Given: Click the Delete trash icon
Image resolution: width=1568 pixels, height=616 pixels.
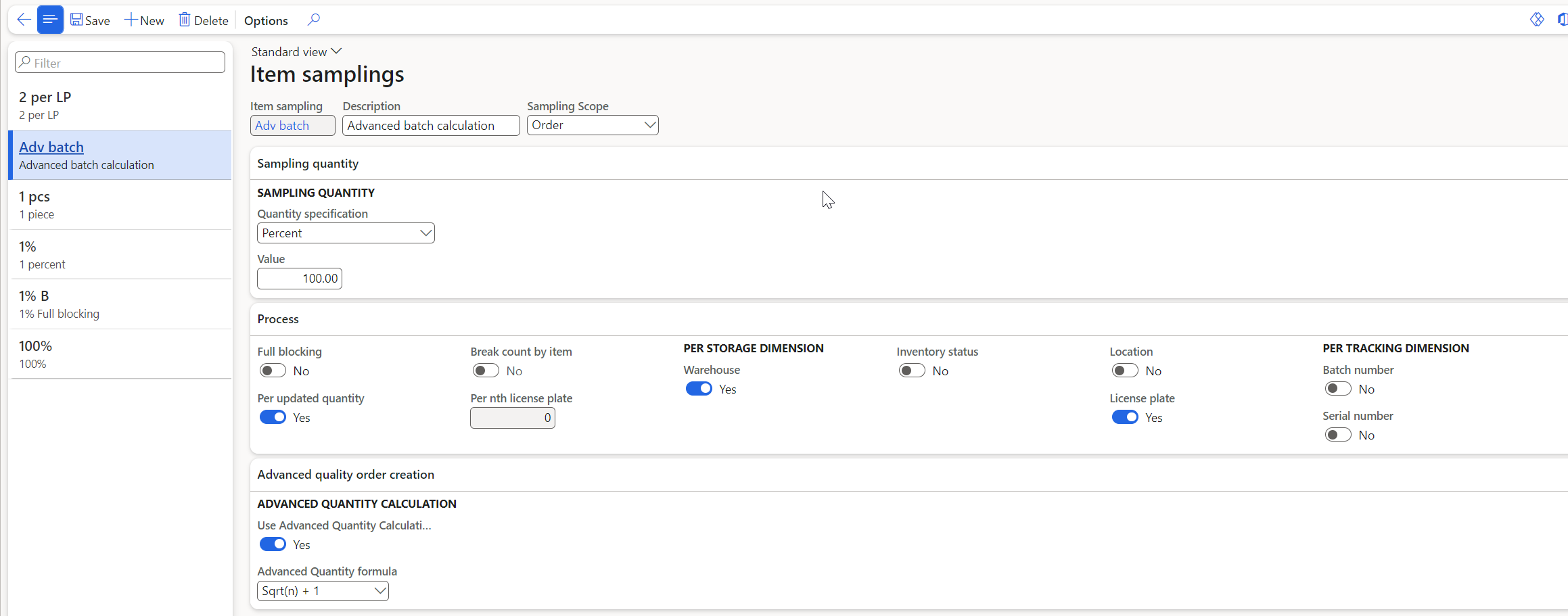Looking at the screenshot, I should point(185,20).
